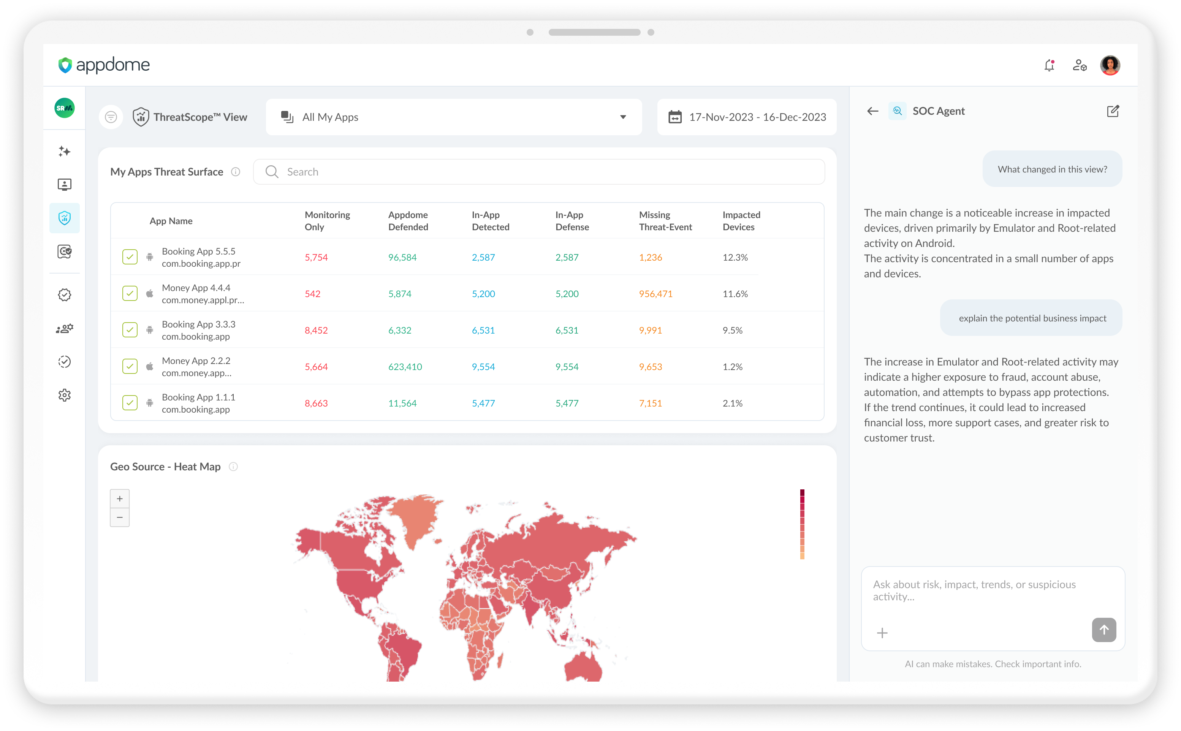Add attachment with plus in chat box
Screen dimensions: 1181x731
click(x=882, y=633)
